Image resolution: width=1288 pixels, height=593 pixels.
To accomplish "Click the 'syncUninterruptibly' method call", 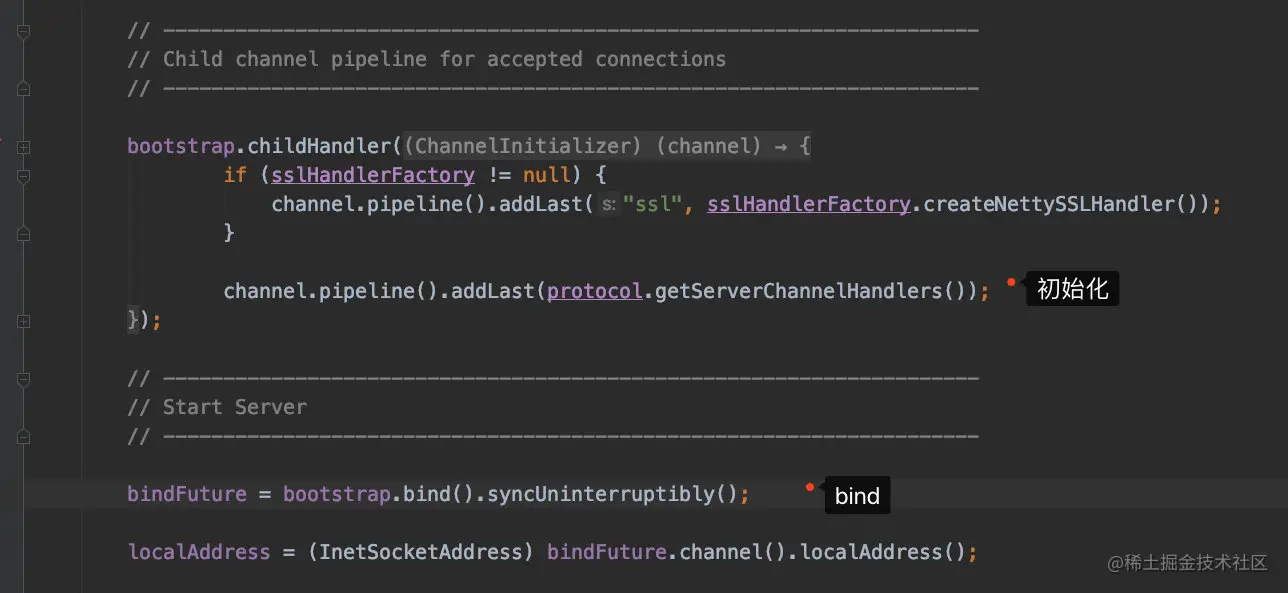I will [x=600, y=494].
